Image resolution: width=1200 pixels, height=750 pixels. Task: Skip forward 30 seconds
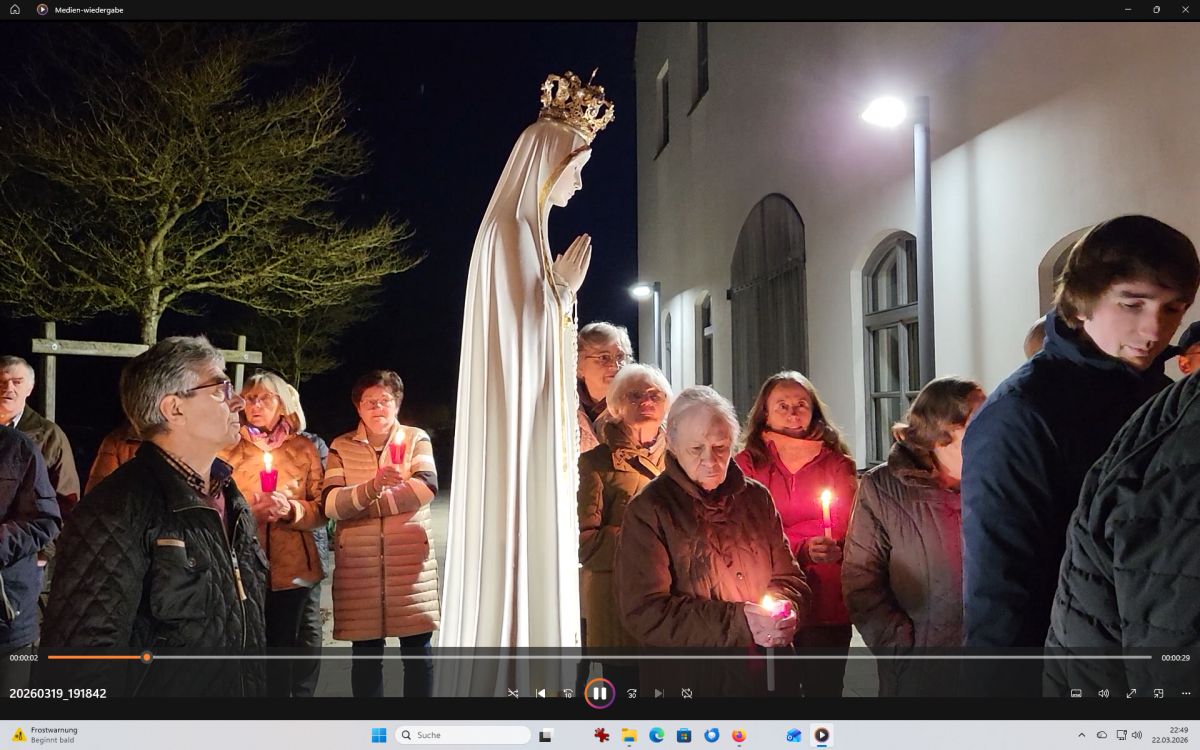[x=632, y=693]
